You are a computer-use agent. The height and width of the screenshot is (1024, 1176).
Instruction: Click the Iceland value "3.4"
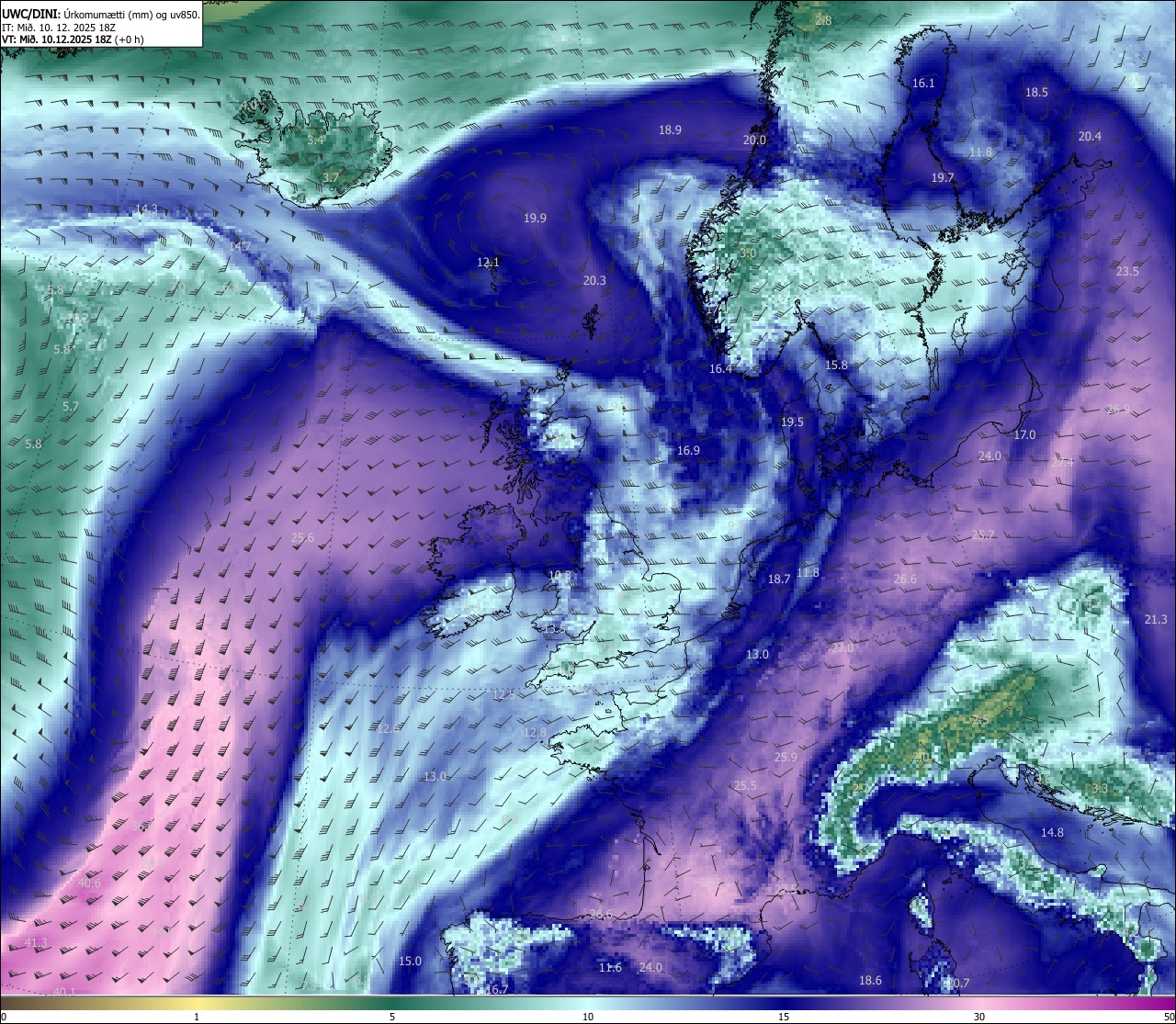(315, 141)
